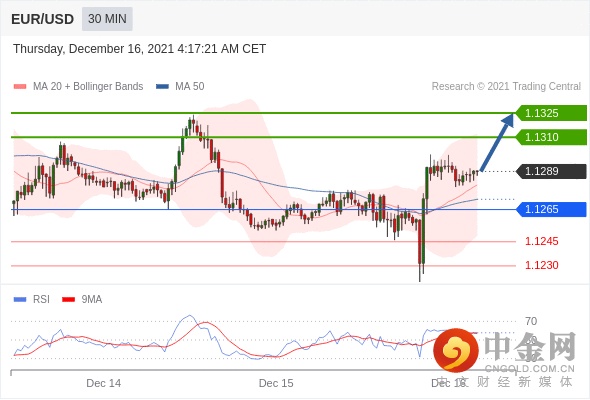Toggle the RSI legend entry
This screenshot has width=590, height=400.
(x=32, y=300)
